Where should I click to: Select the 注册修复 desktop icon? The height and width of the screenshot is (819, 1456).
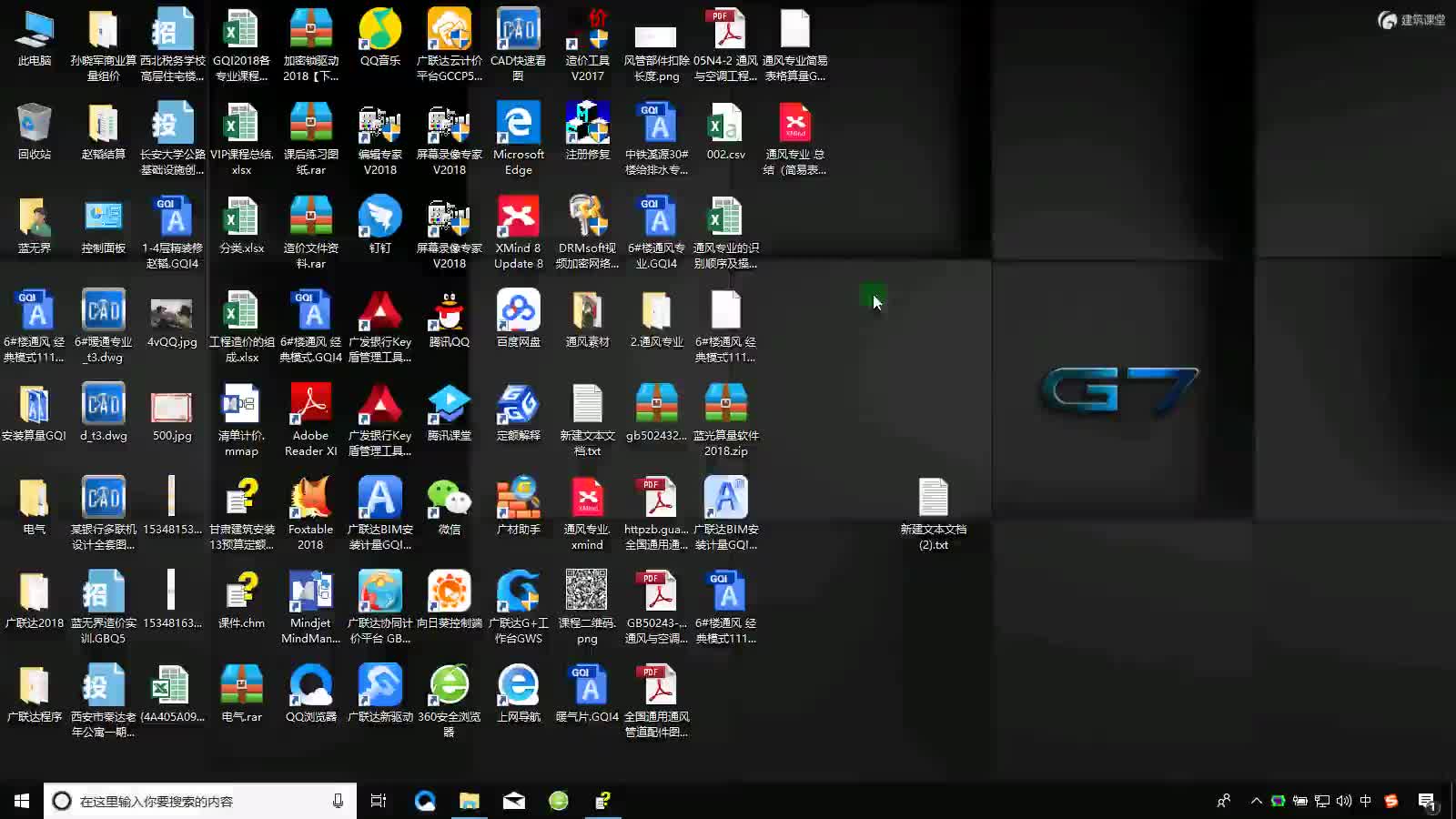(x=588, y=132)
